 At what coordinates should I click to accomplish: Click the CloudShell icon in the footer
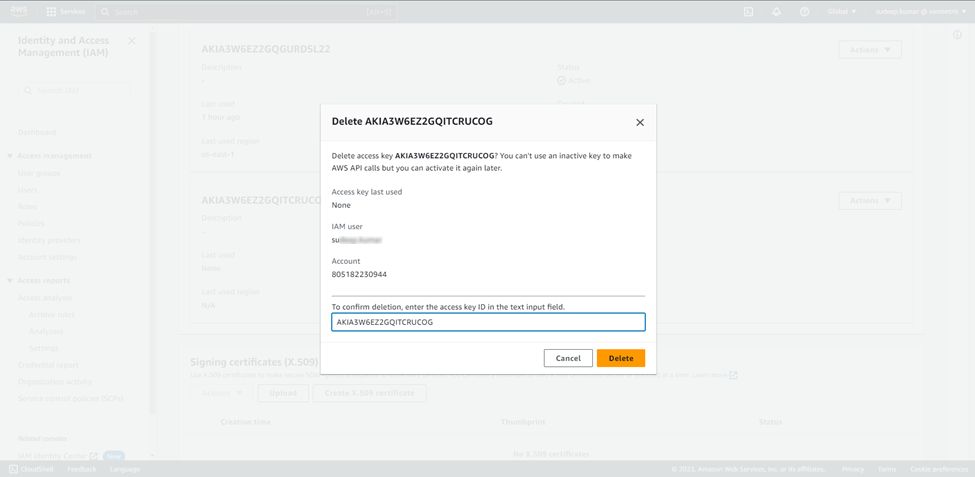click(x=13, y=469)
